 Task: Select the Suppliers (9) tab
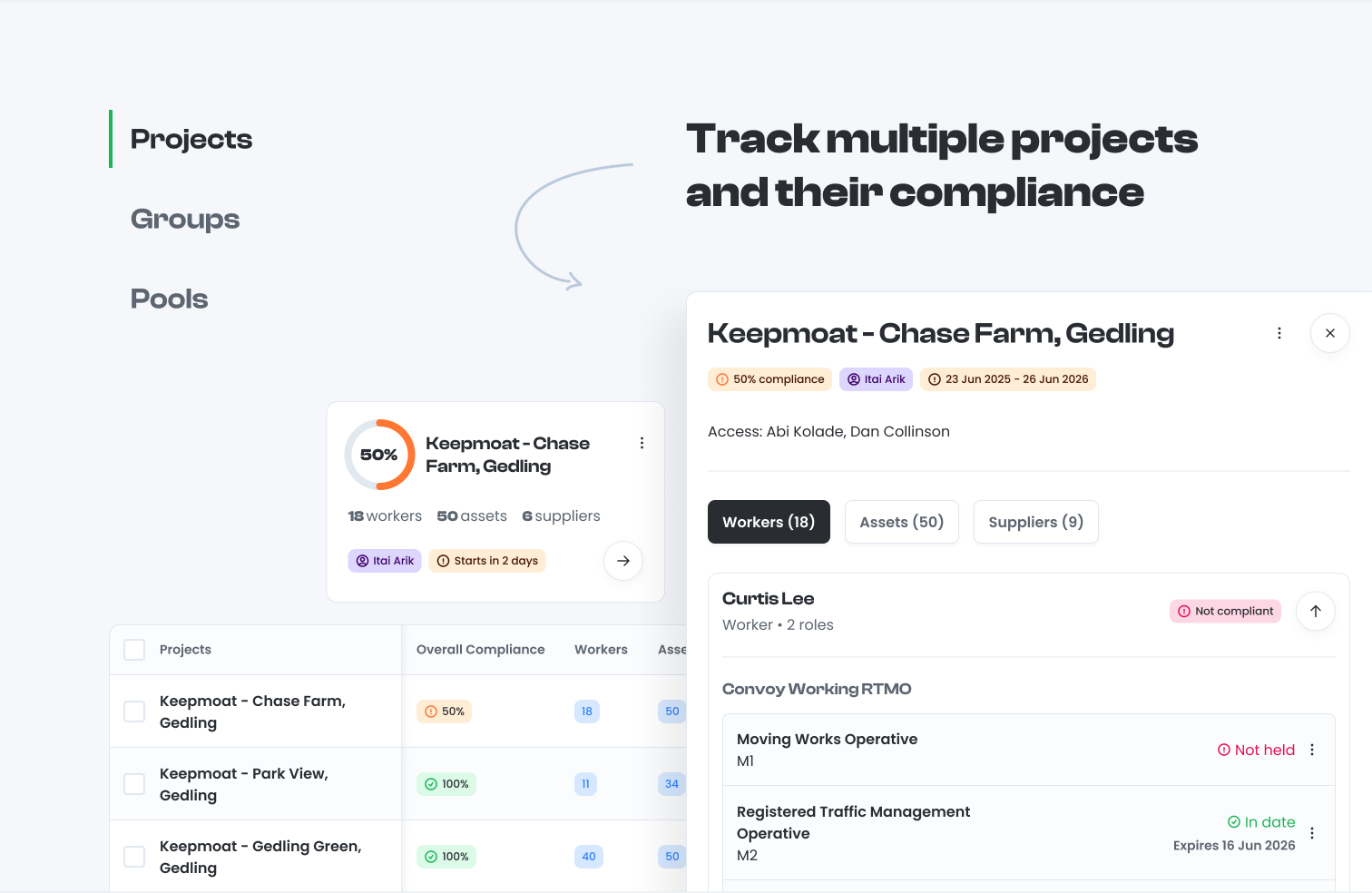(x=1036, y=522)
